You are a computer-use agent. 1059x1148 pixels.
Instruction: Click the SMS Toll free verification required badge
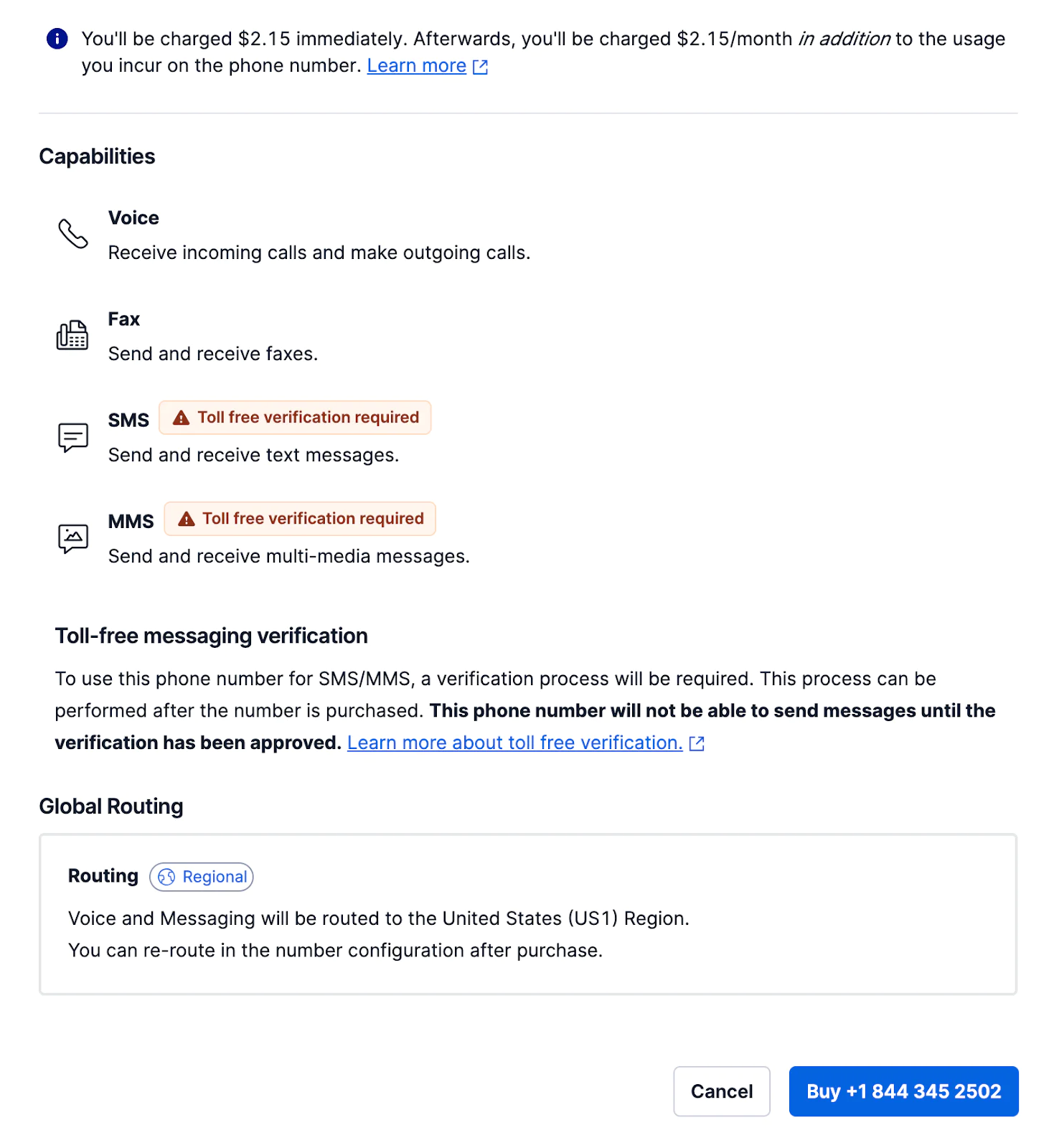click(x=295, y=418)
